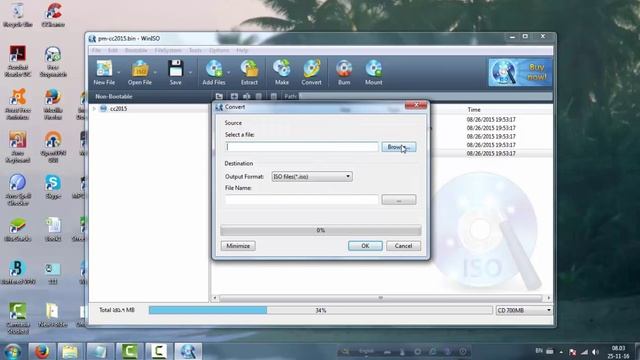Open the Mozilla Firefox desktop shortcut
This screenshot has height=360, width=640.
coord(53,104)
